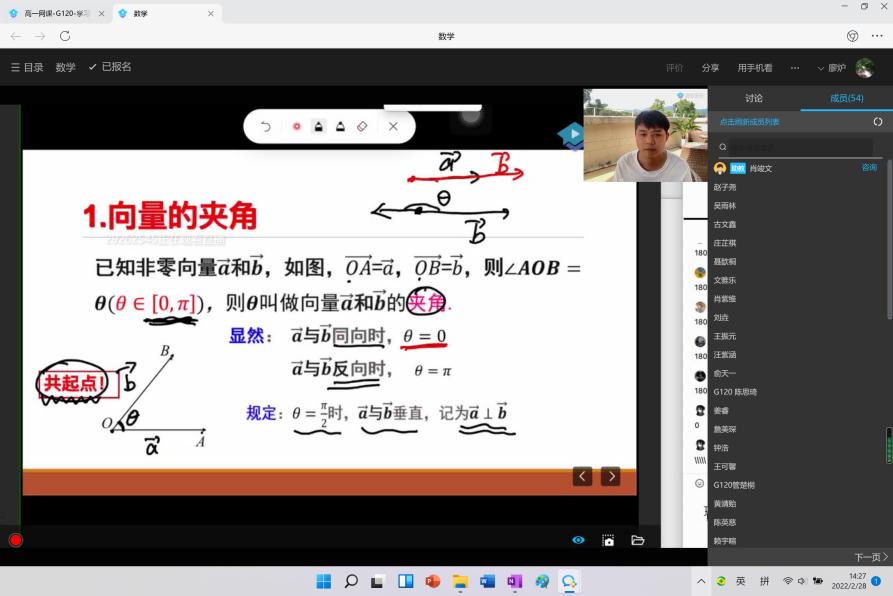Select the red dot laser pointer tool
The height and width of the screenshot is (596, 893).
pos(296,127)
